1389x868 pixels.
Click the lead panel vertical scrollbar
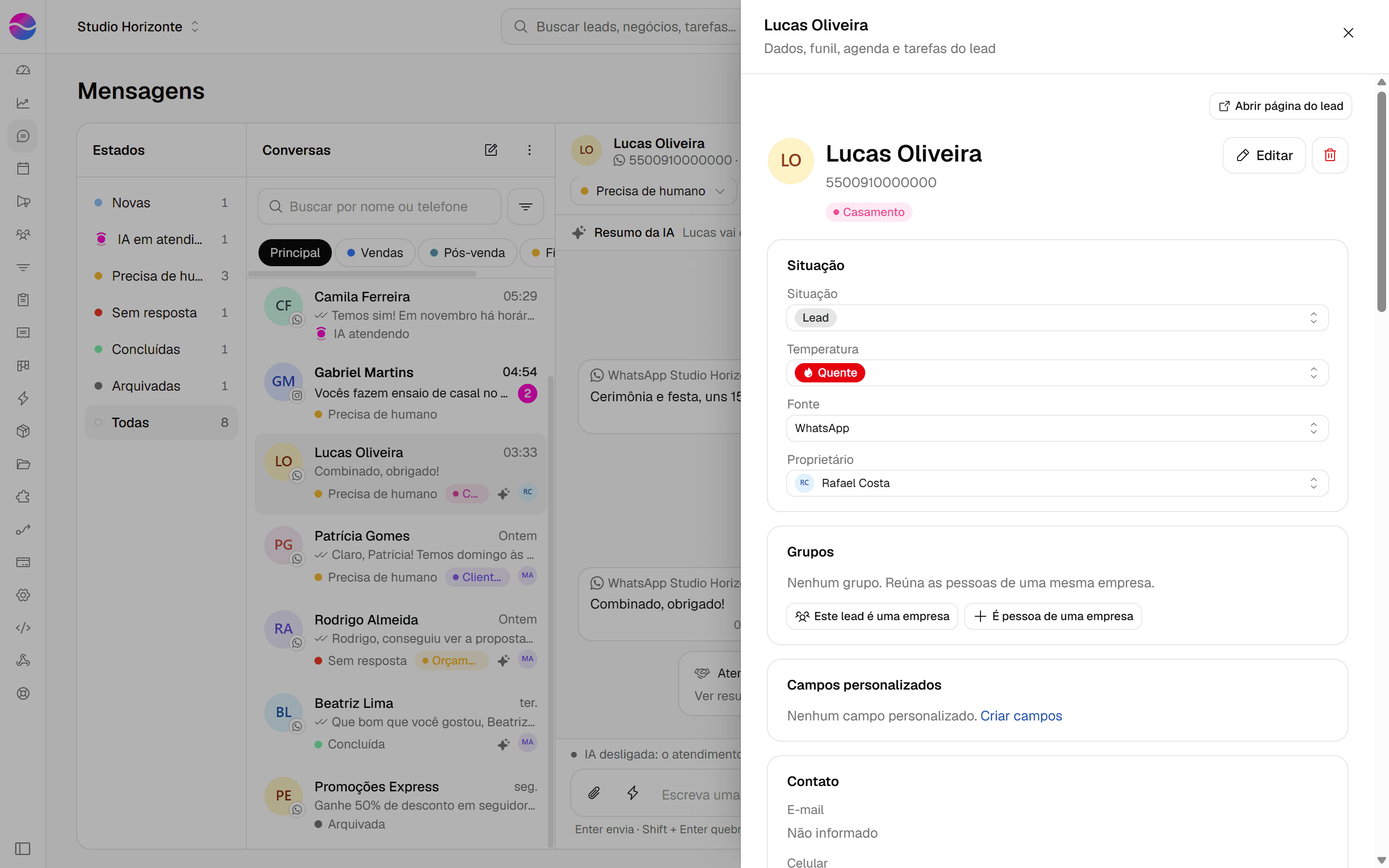coord(1381,202)
